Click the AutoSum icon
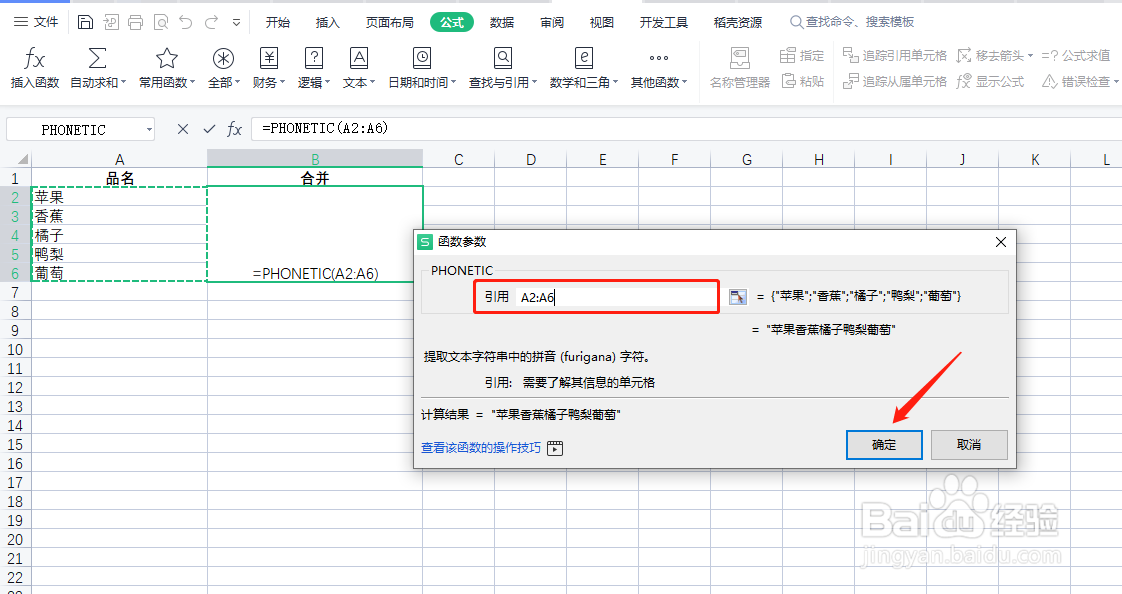This screenshot has height=594, width=1122. (96, 67)
